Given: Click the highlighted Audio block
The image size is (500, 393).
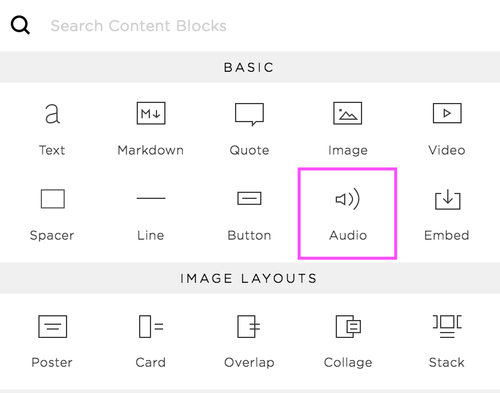Looking at the screenshot, I should 348,213.
